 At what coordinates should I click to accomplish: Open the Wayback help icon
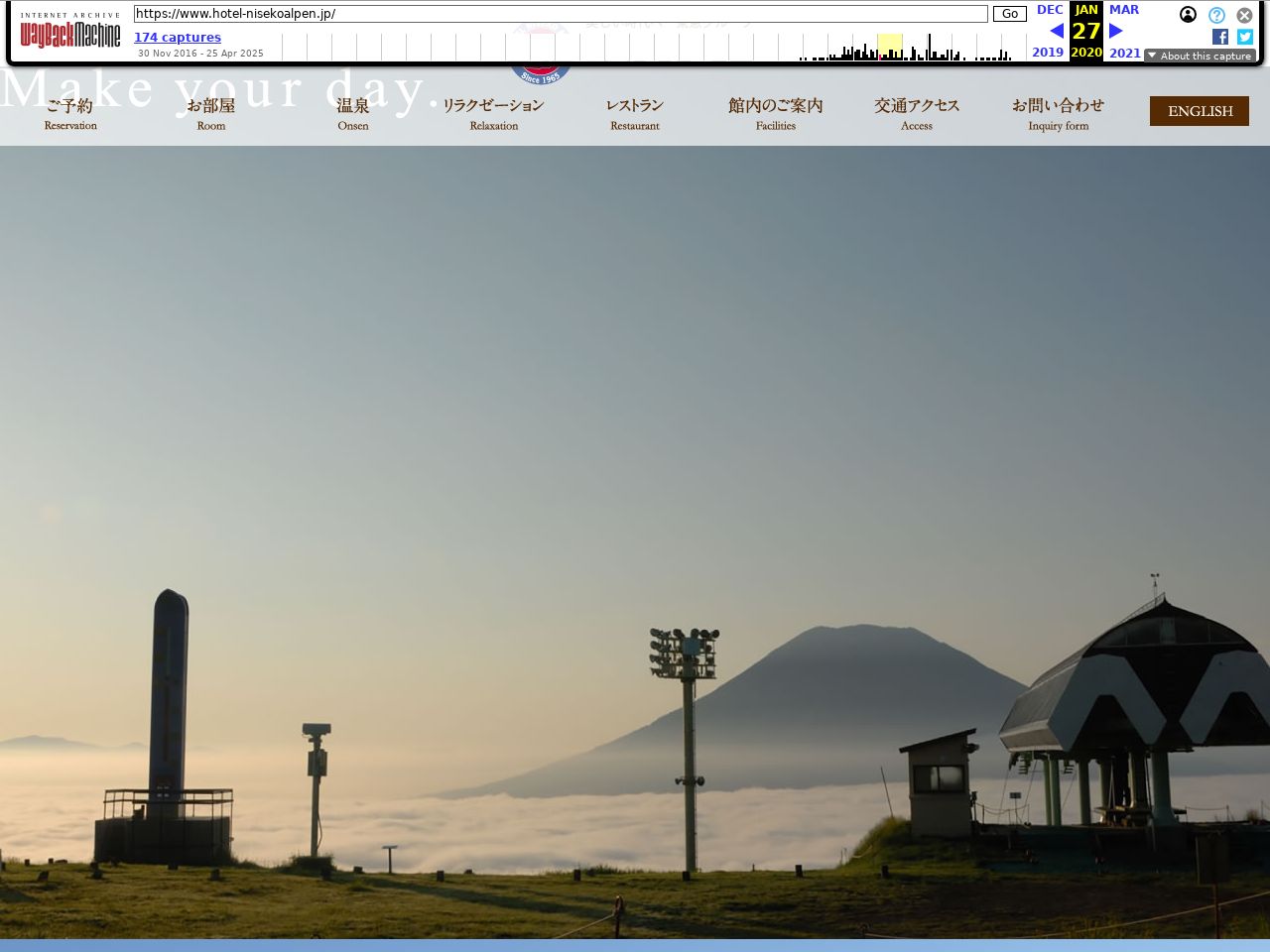click(1216, 15)
